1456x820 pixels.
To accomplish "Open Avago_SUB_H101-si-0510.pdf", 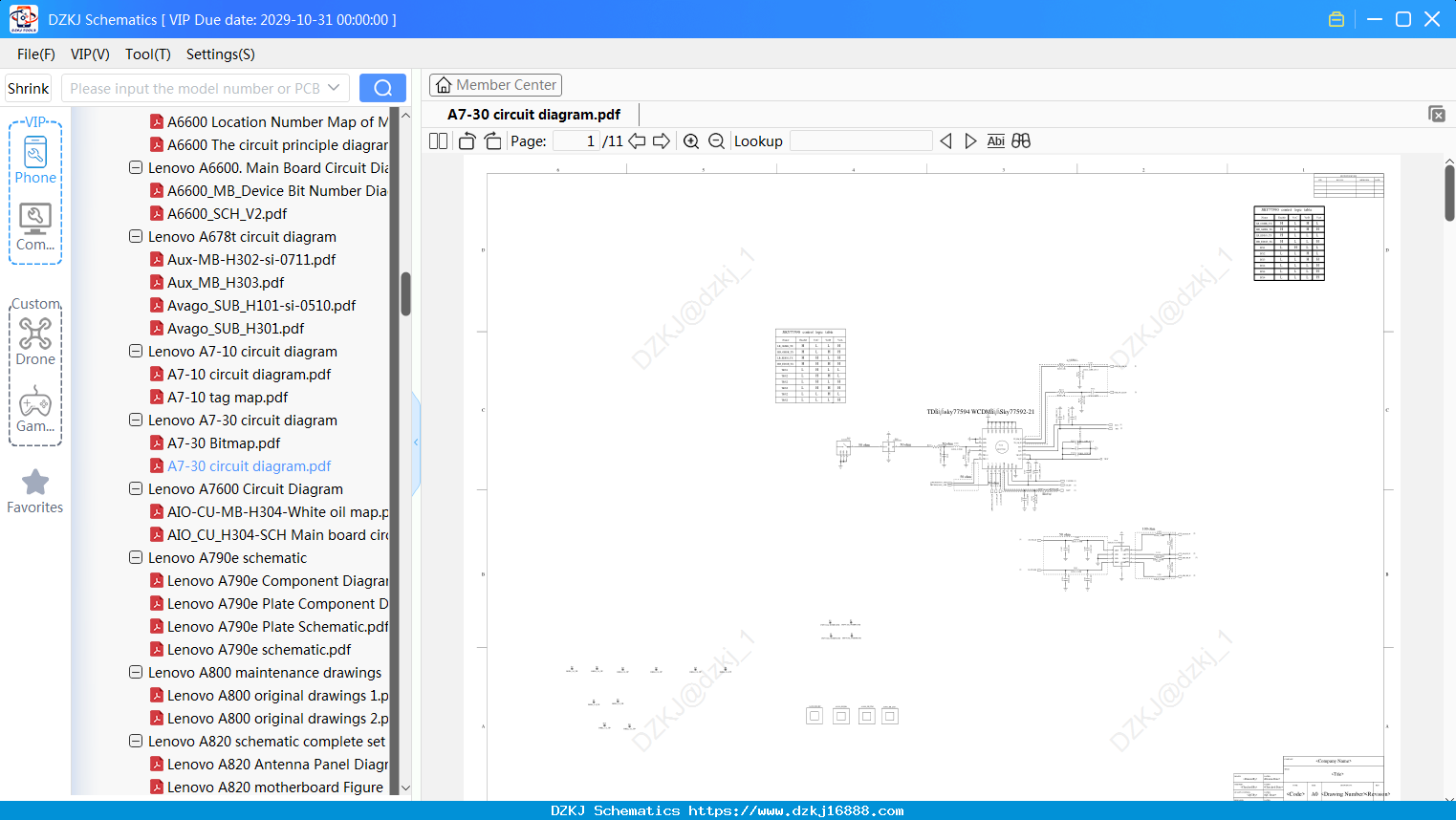I will [261, 305].
